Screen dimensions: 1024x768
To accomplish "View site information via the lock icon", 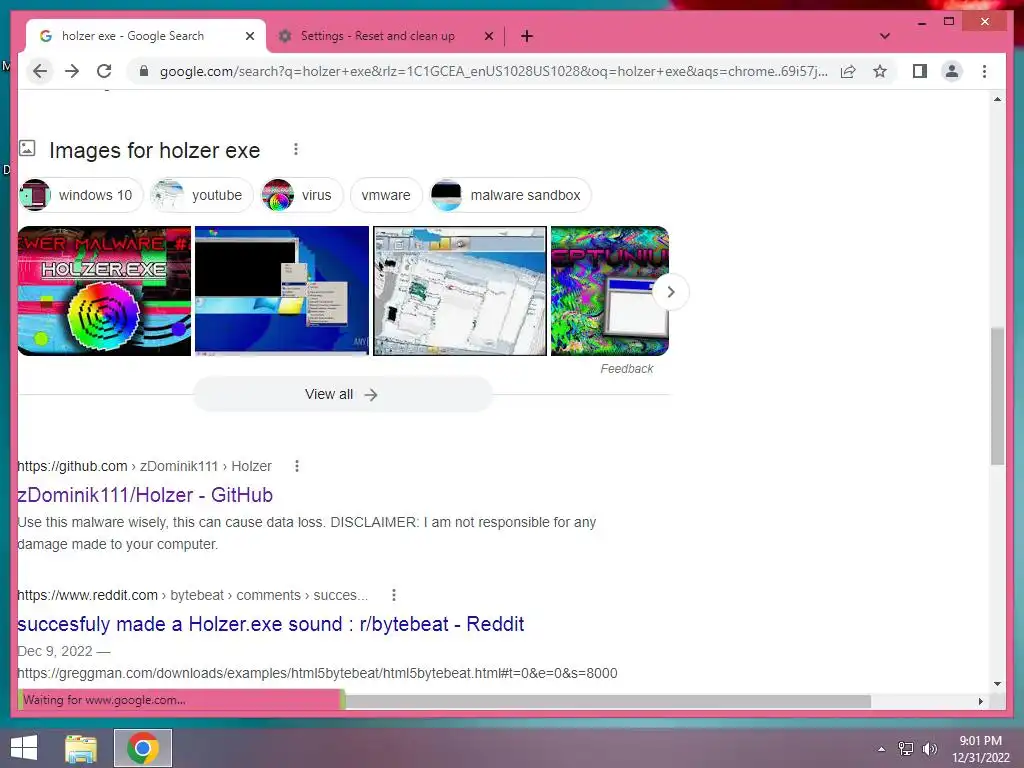I will [144, 71].
